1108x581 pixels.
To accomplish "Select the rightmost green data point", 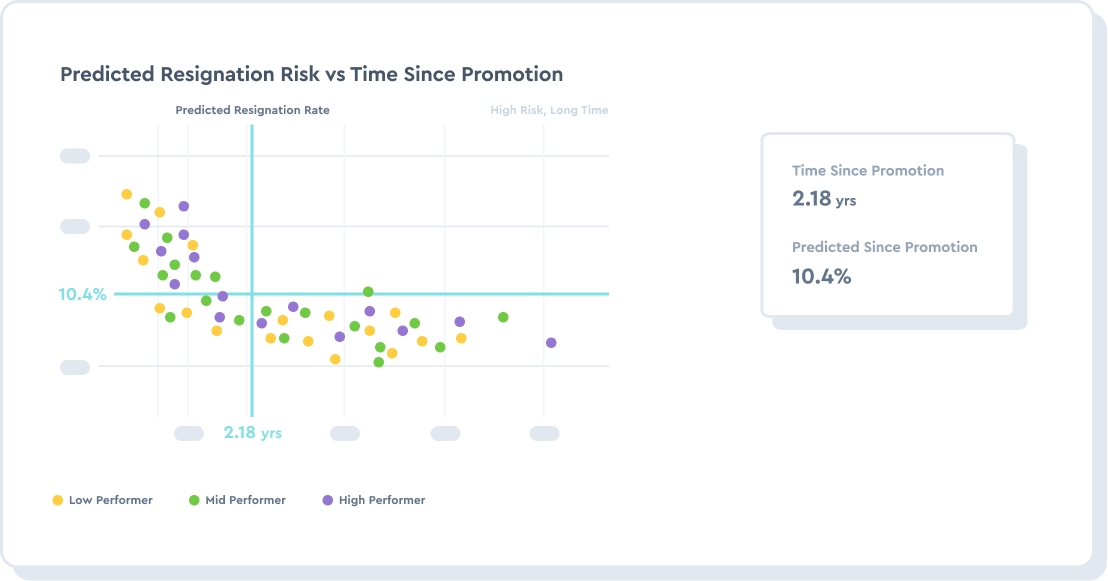I will point(503,317).
